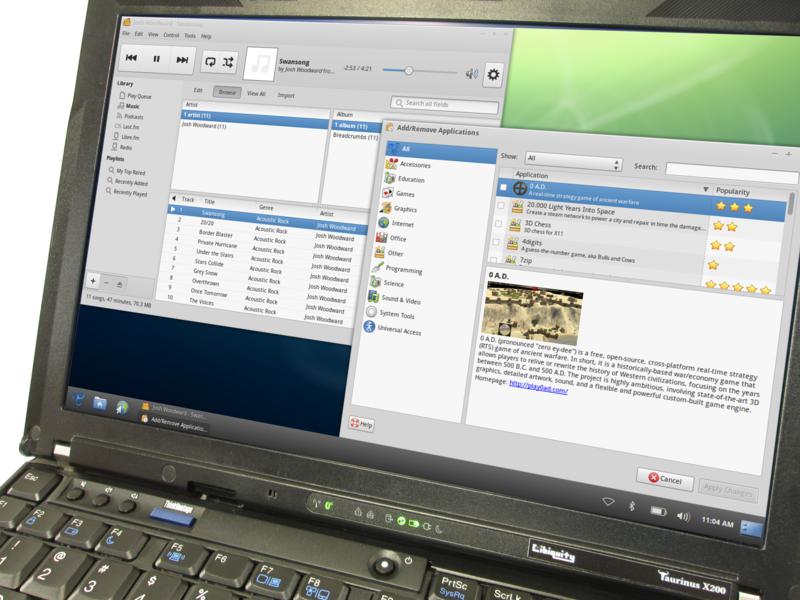Open the File menu in Rhythmbox

point(126,34)
